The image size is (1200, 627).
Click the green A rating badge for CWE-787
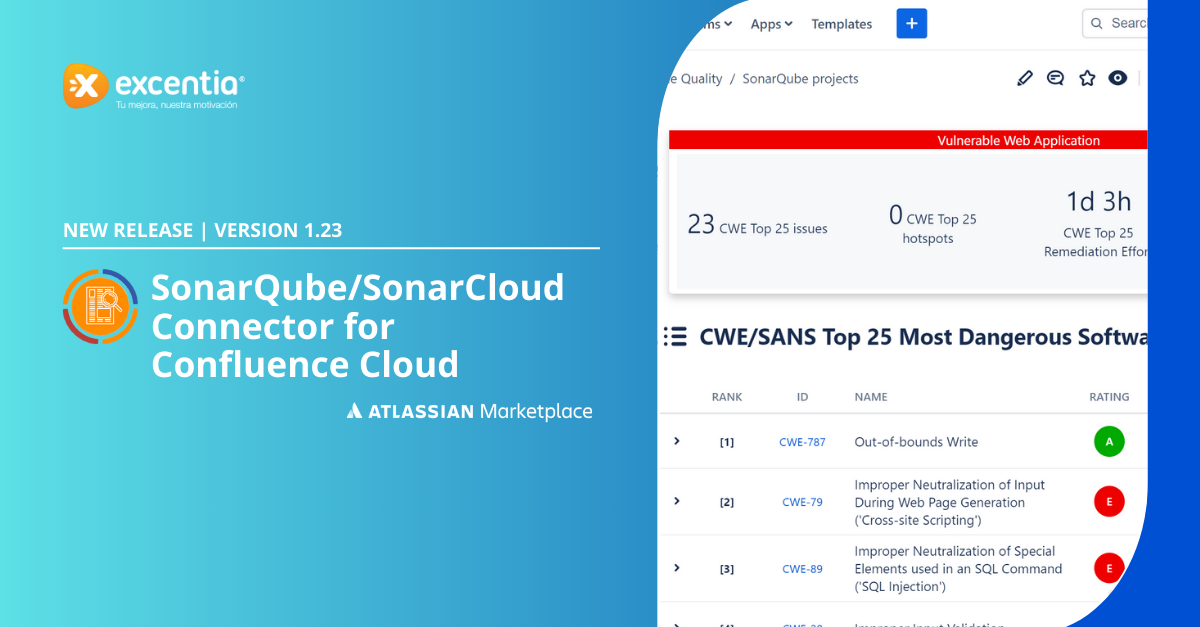pyautogui.click(x=1109, y=441)
